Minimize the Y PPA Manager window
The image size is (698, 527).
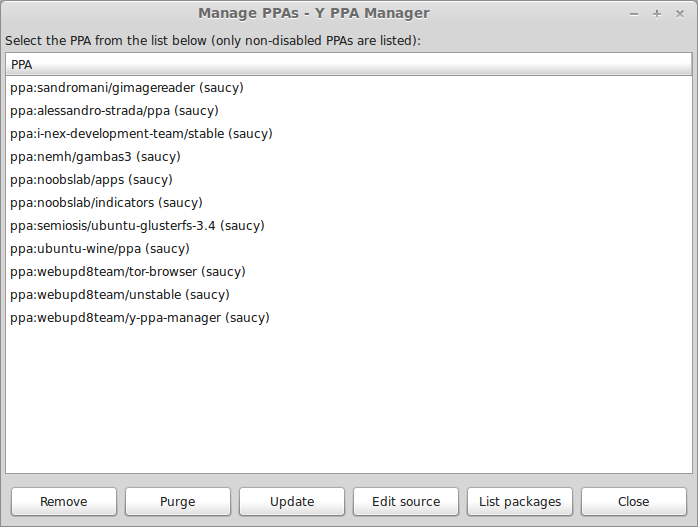tap(634, 14)
